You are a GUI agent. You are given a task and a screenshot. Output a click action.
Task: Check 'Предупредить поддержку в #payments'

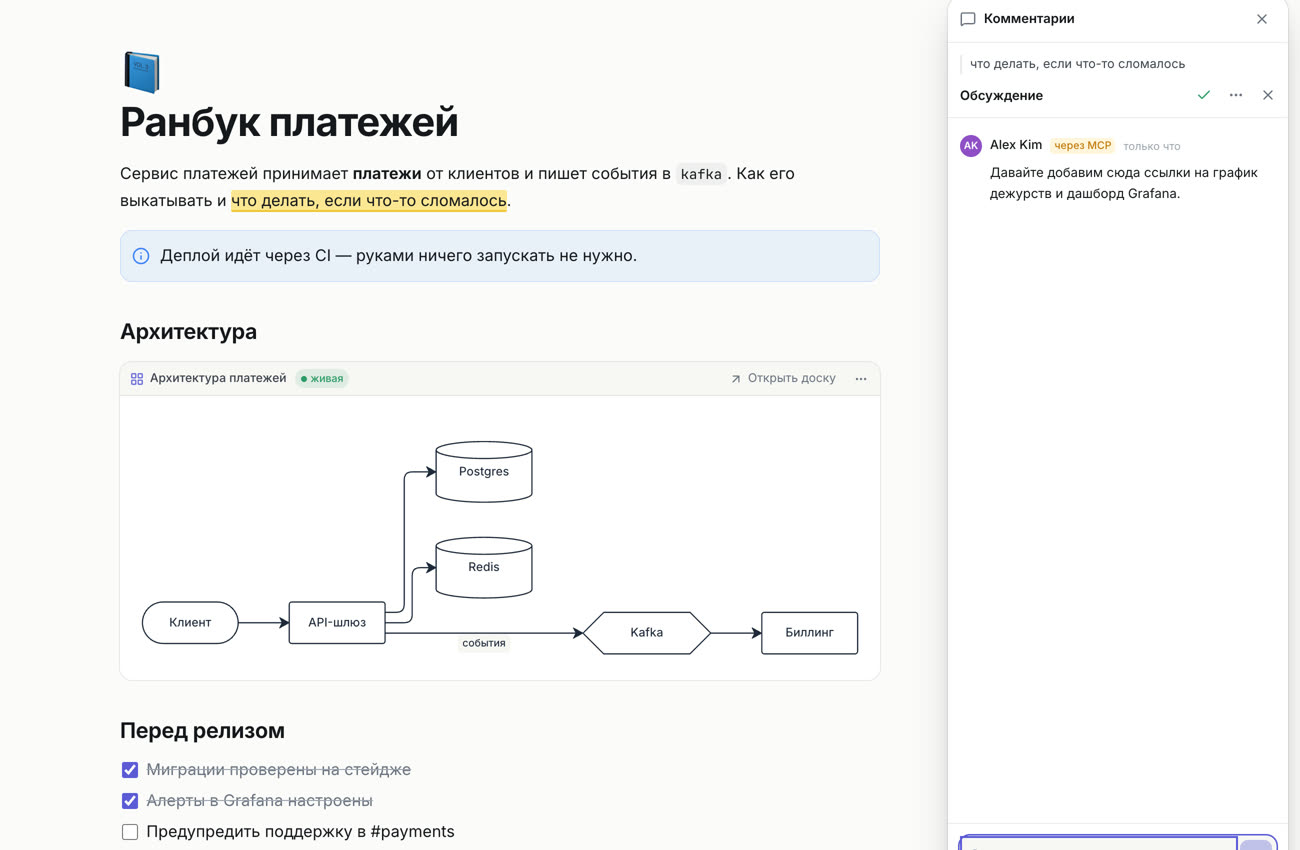[130, 832]
